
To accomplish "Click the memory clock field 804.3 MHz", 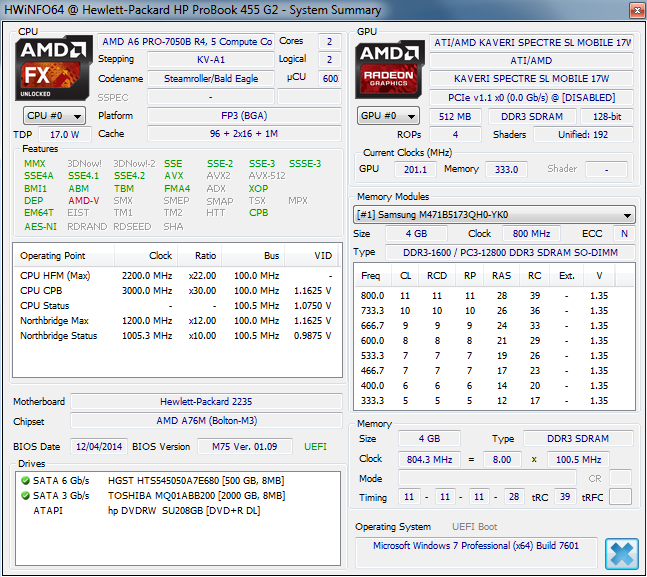I will click(x=429, y=459).
